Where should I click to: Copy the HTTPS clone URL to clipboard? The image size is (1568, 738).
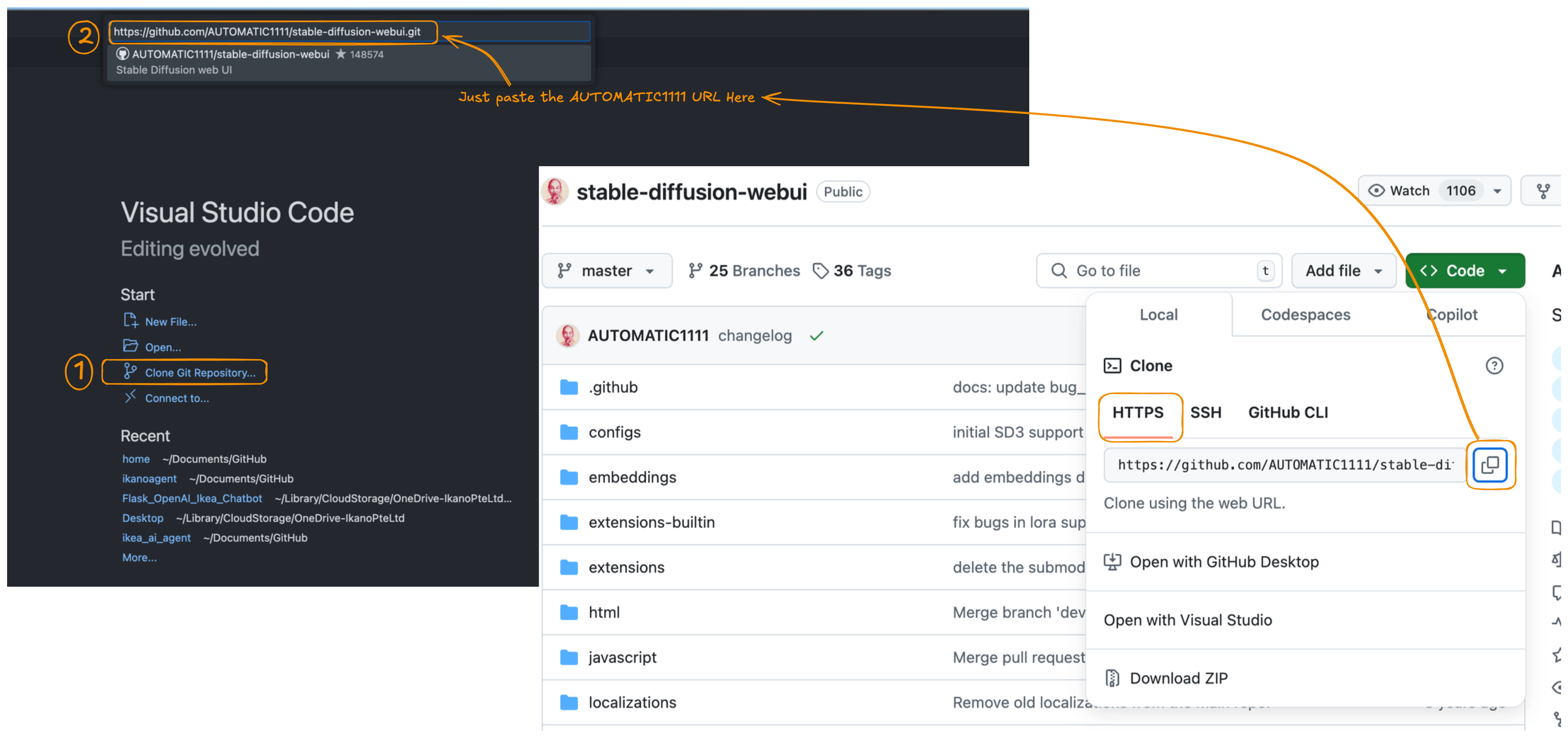[1490, 465]
